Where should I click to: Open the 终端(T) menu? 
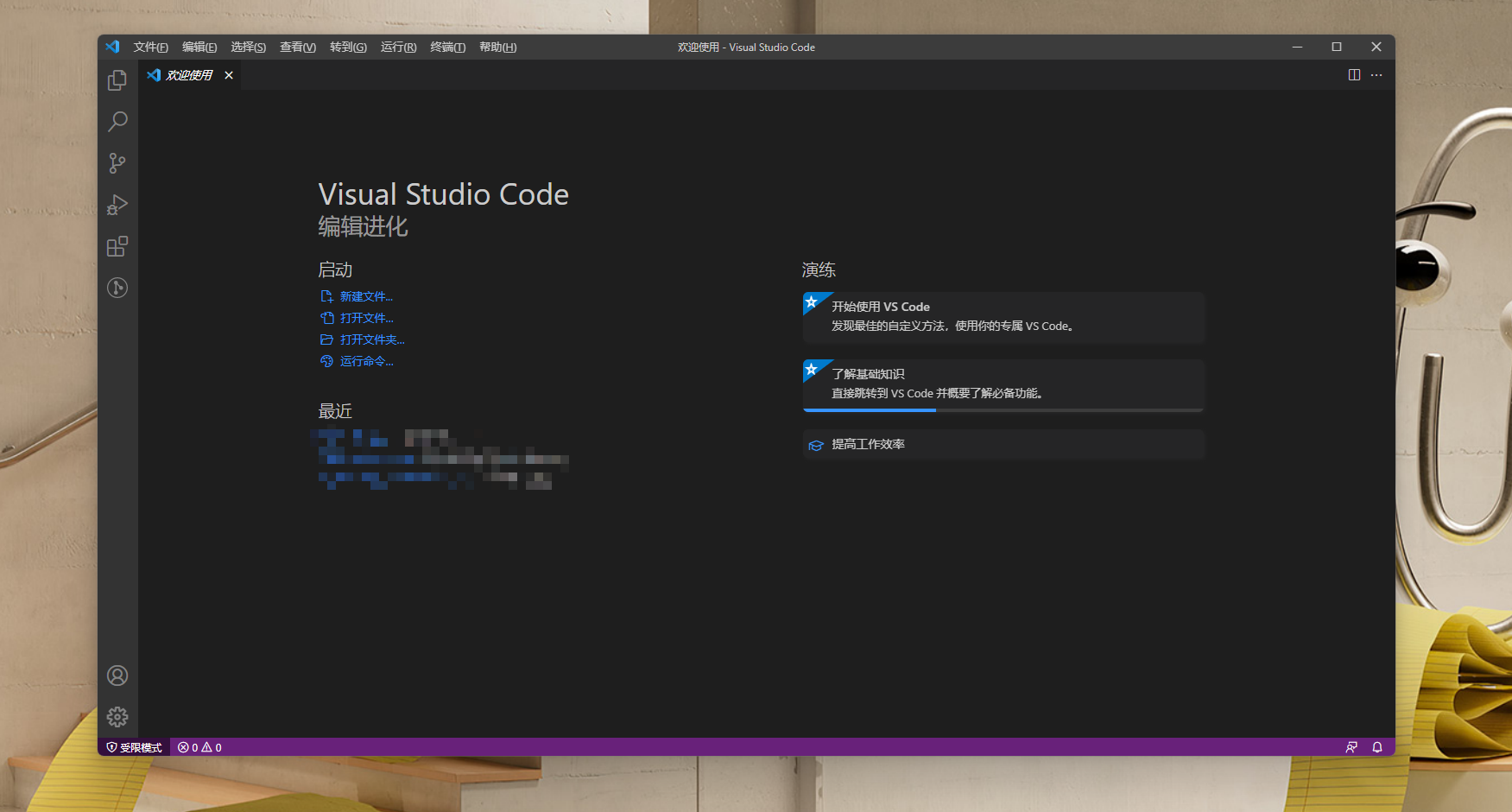[x=448, y=47]
